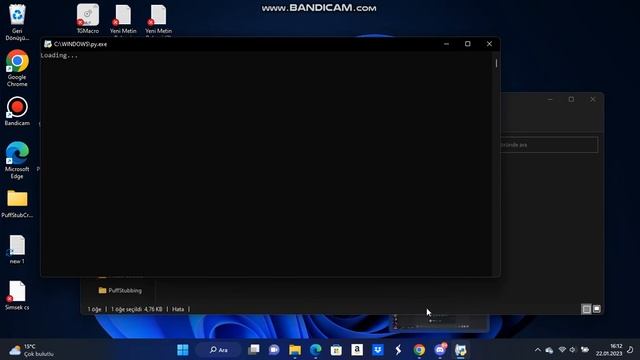Switch Explorer to large icons view

coord(597,309)
